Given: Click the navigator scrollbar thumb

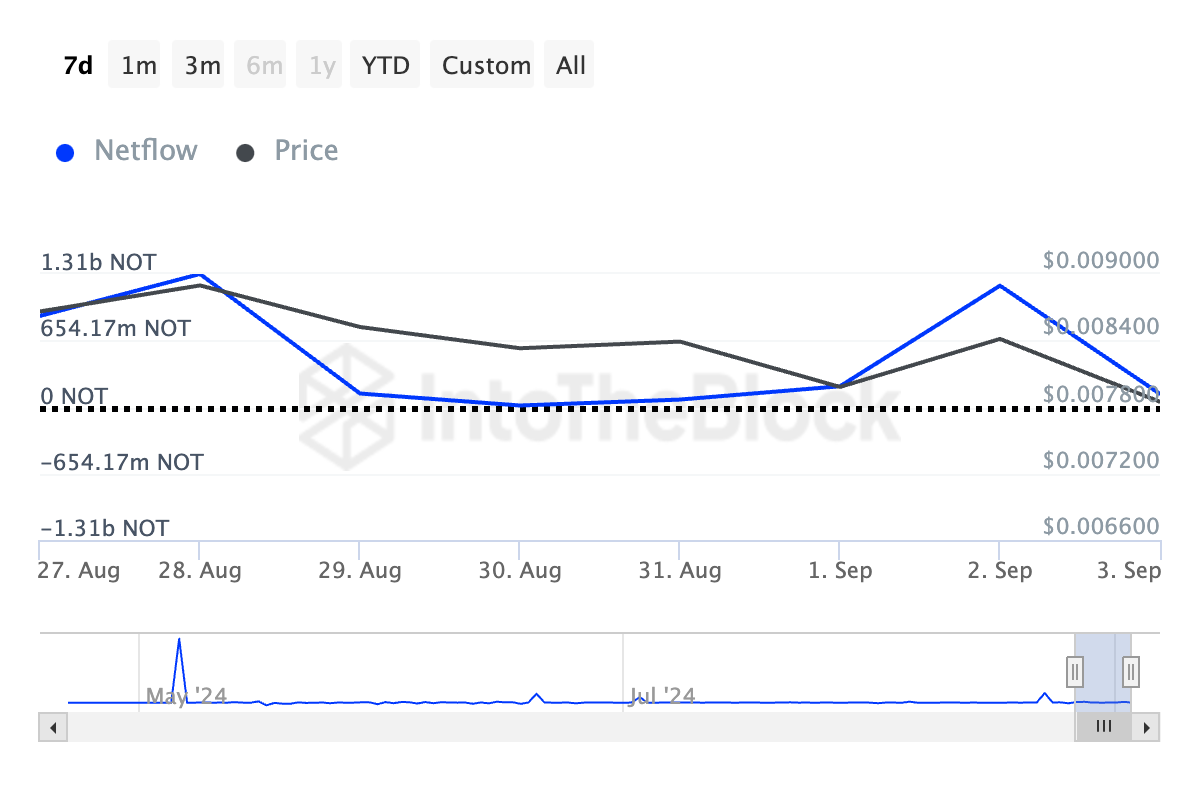Looking at the screenshot, I should [1104, 727].
